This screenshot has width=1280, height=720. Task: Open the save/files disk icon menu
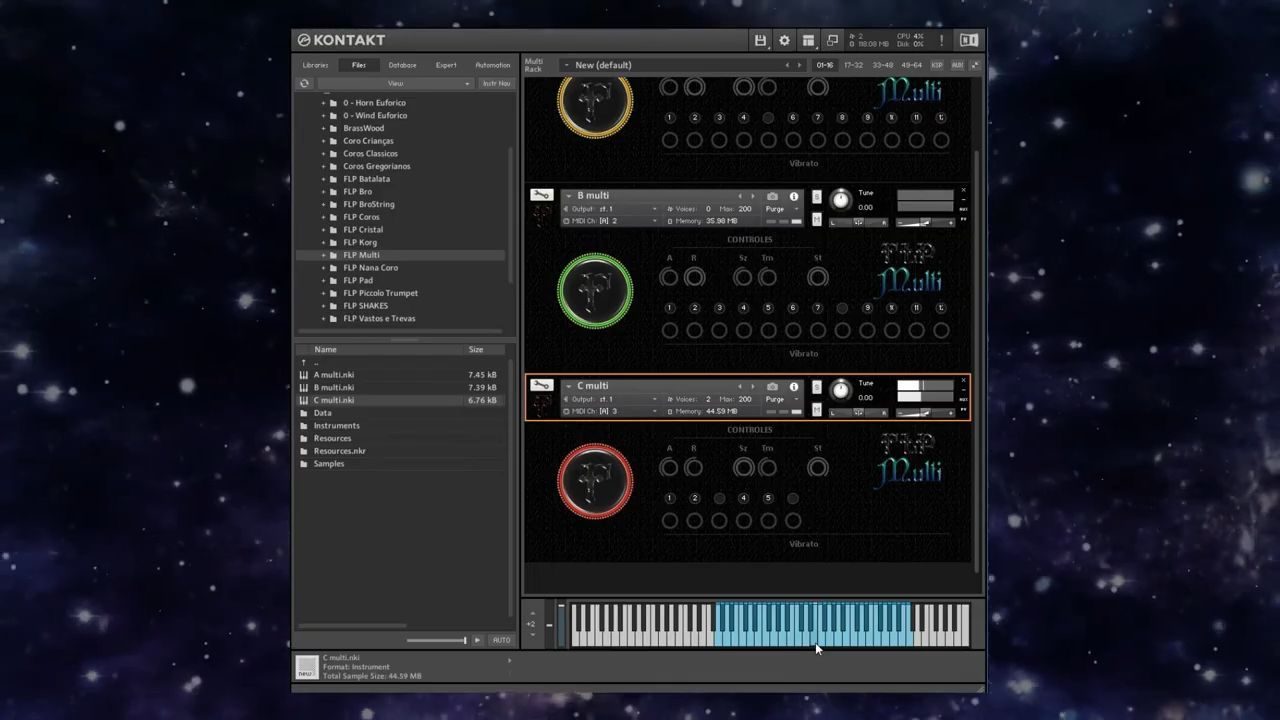pyautogui.click(x=760, y=40)
